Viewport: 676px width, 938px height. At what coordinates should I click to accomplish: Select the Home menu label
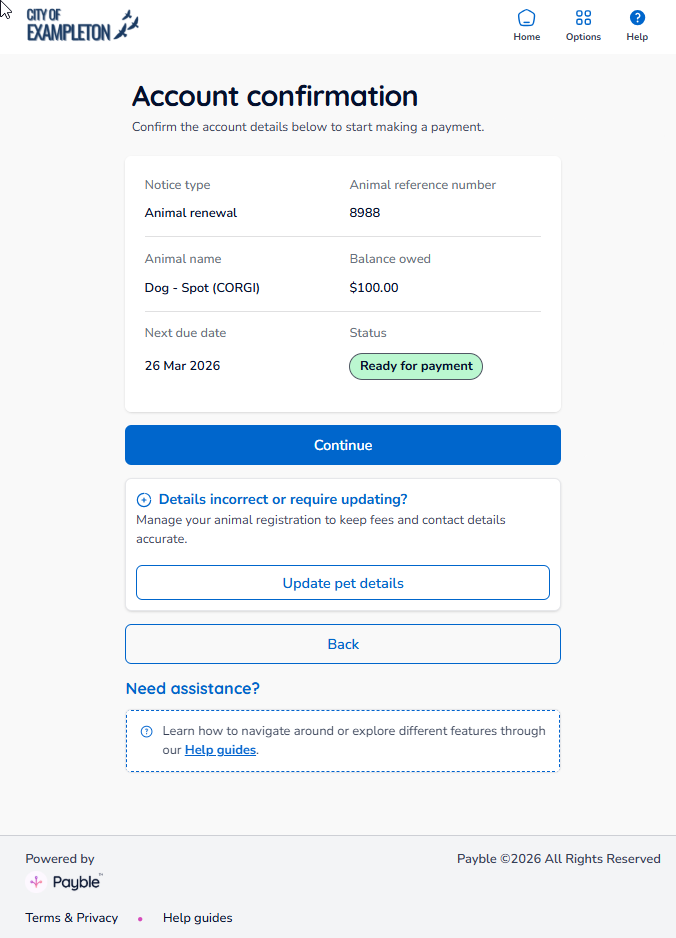point(527,37)
